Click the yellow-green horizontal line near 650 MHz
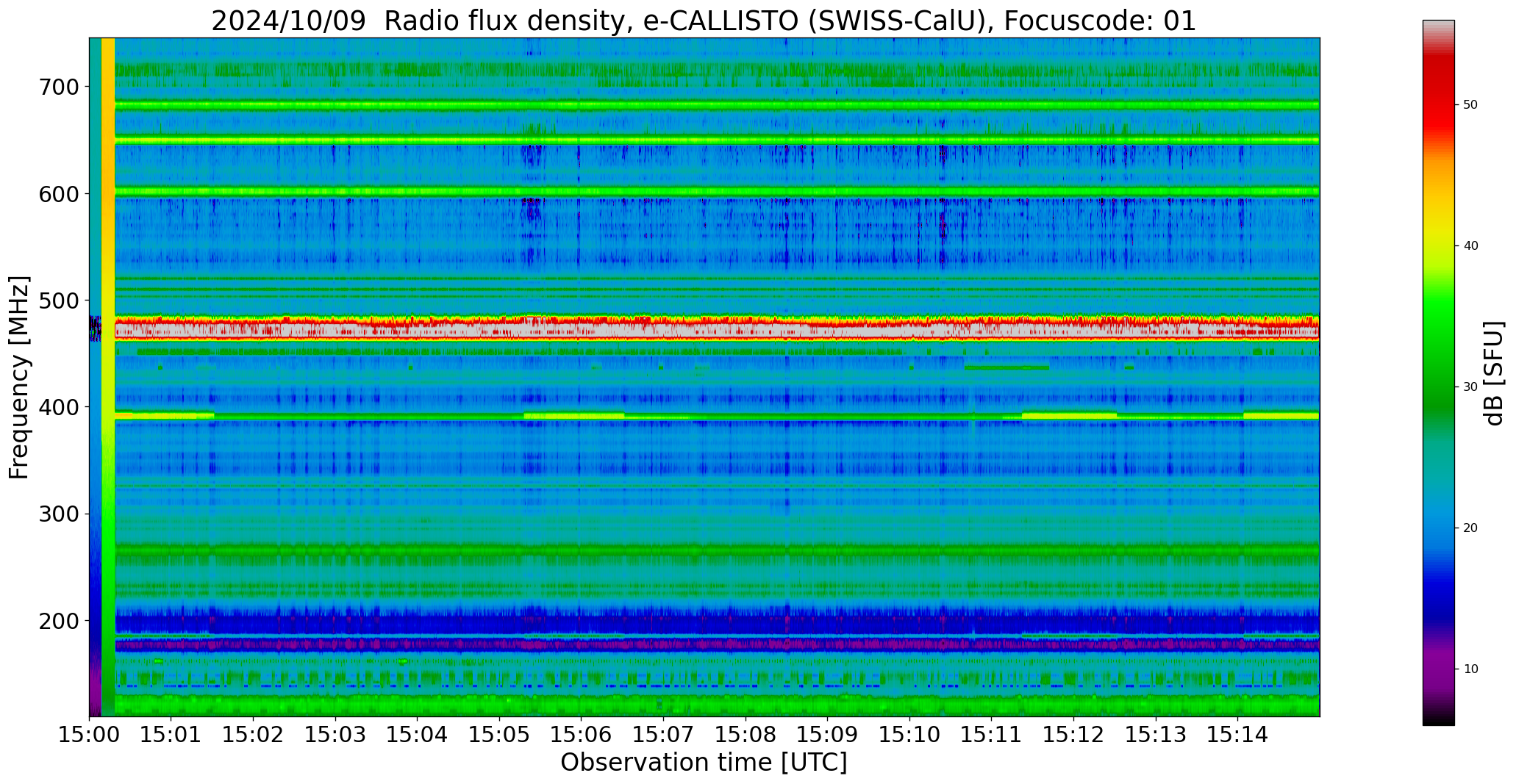1516x784 pixels. coord(717,140)
